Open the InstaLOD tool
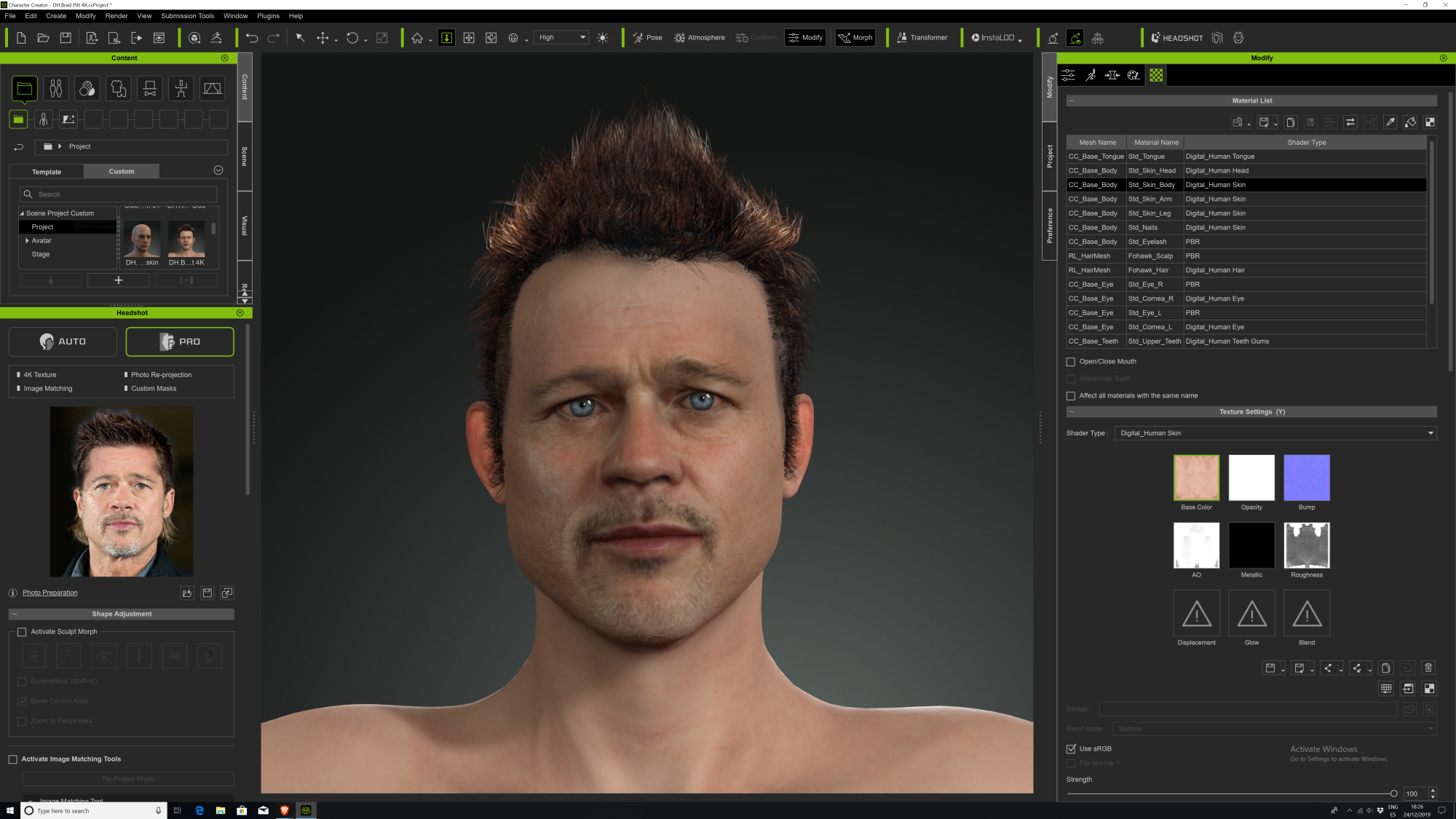 (x=992, y=38)
